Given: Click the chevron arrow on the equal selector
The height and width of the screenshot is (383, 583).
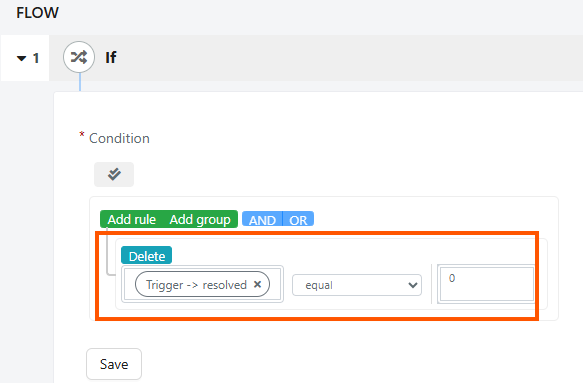Looking at the screenshot, I should coord(412,285).
